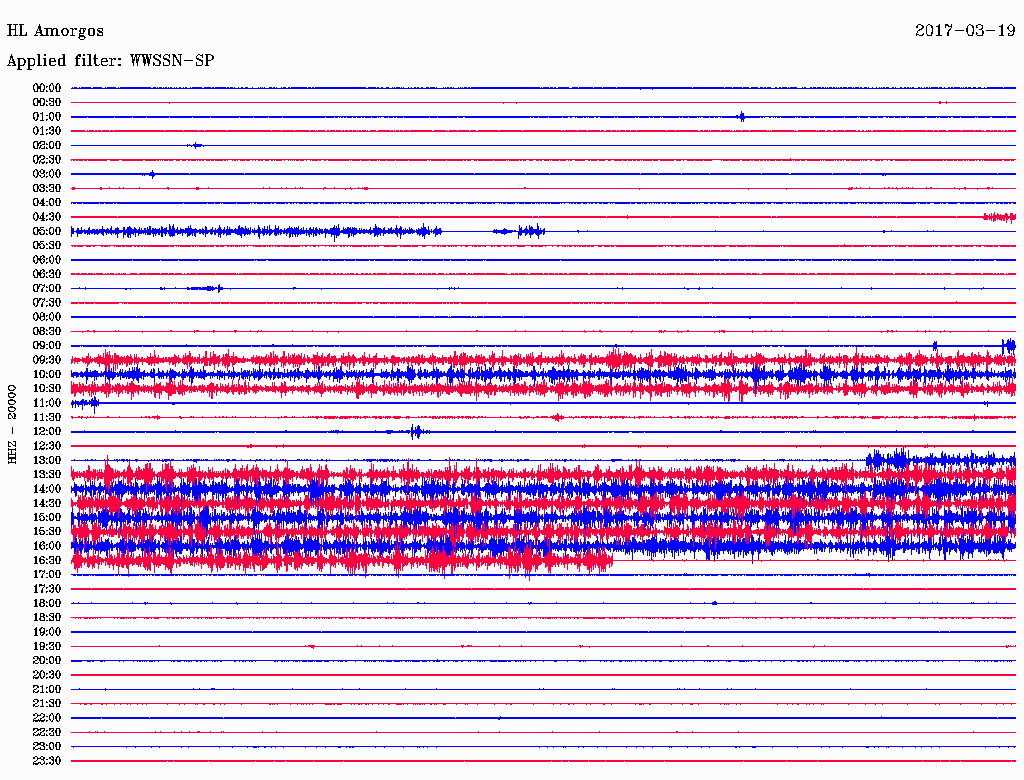Select the 19:30 time label
The image size is (1024, 780).
tap(47, 646)
